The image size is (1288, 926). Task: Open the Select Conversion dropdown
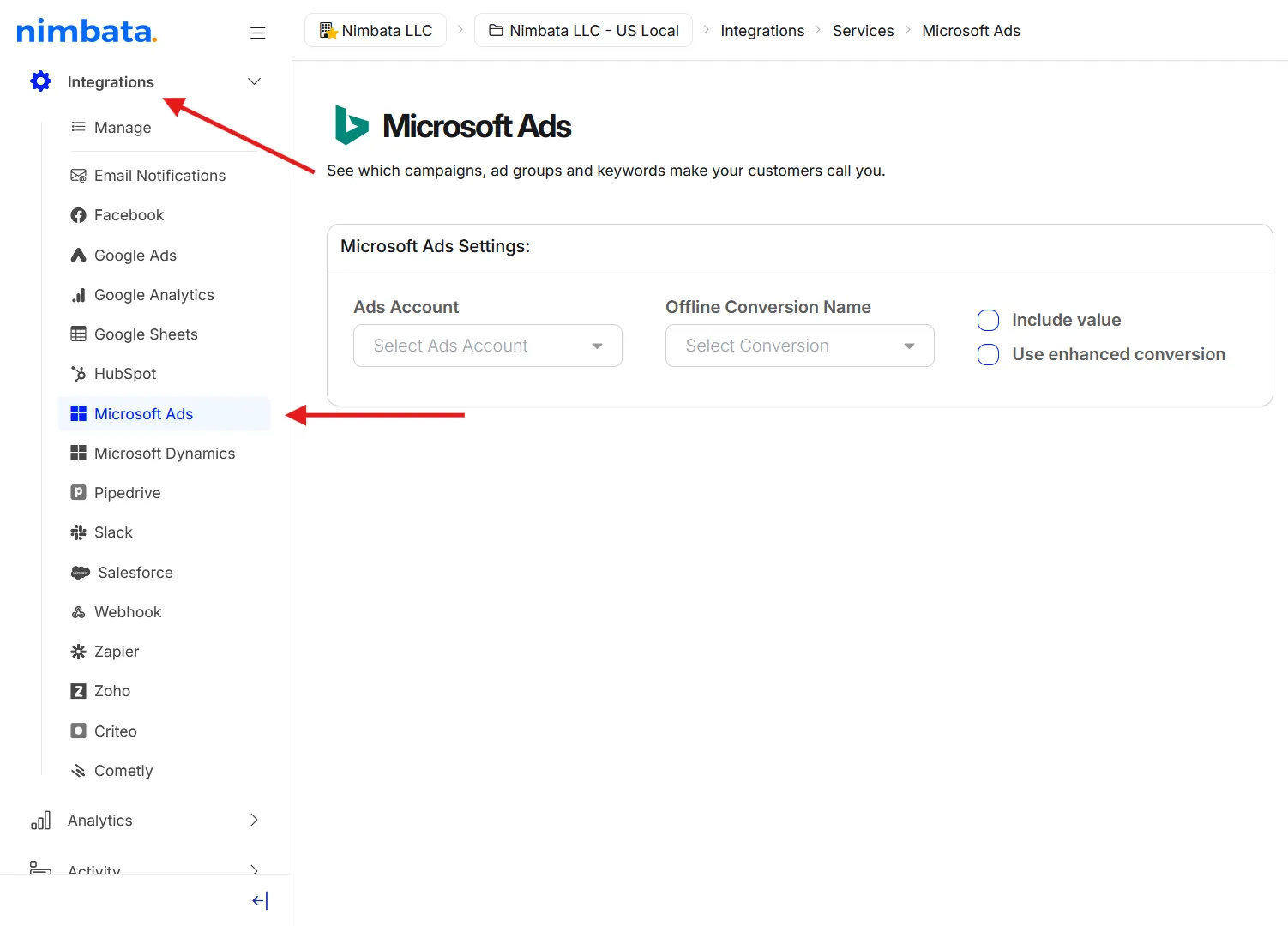click(x=800, y=346)
